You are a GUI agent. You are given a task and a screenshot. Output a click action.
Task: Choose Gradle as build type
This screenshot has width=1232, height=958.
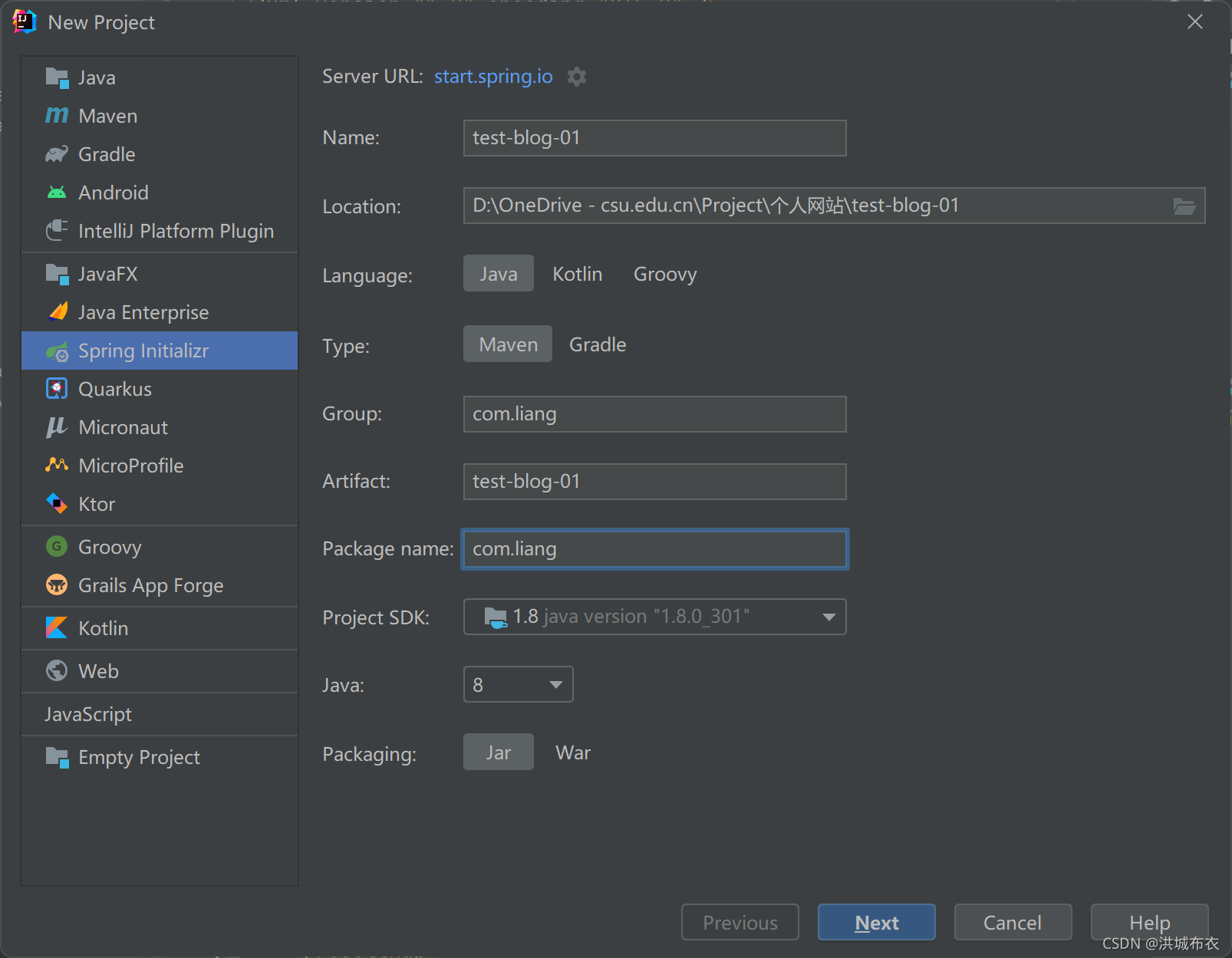[598, 344]
